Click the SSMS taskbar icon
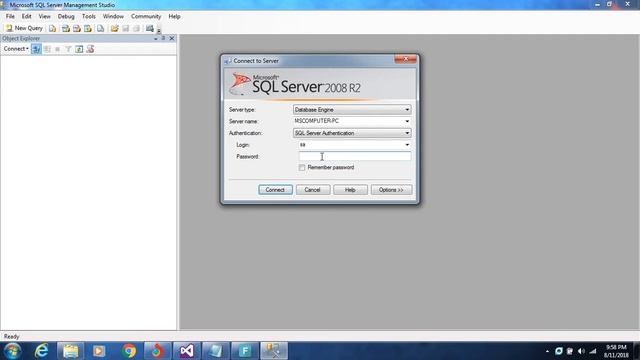Viewport: 640px width, 360px height. 273,351
